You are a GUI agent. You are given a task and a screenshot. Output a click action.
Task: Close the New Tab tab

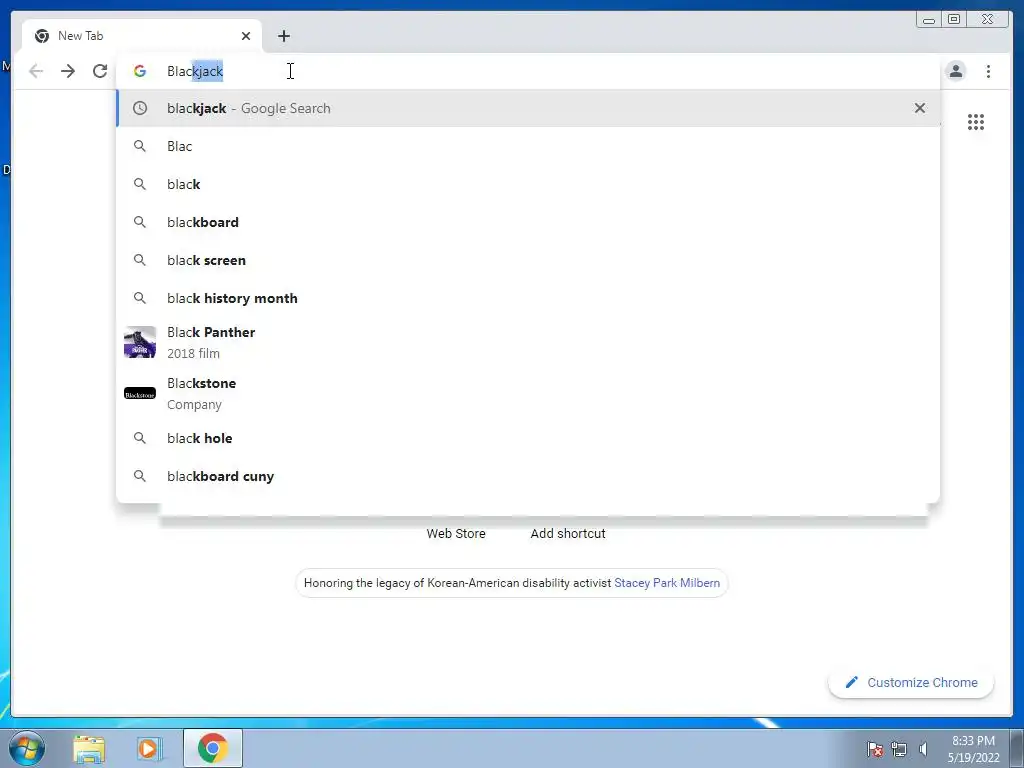click(246, 36)
